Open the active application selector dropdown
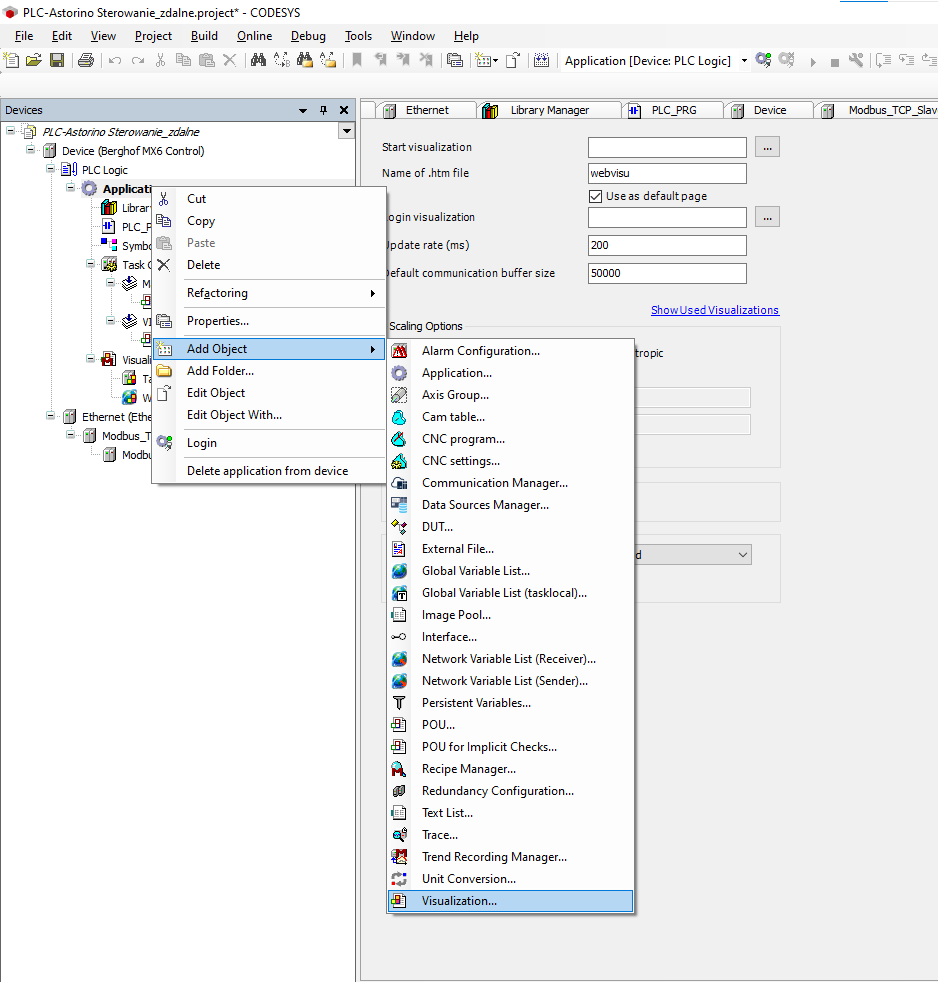 (745, 61)
